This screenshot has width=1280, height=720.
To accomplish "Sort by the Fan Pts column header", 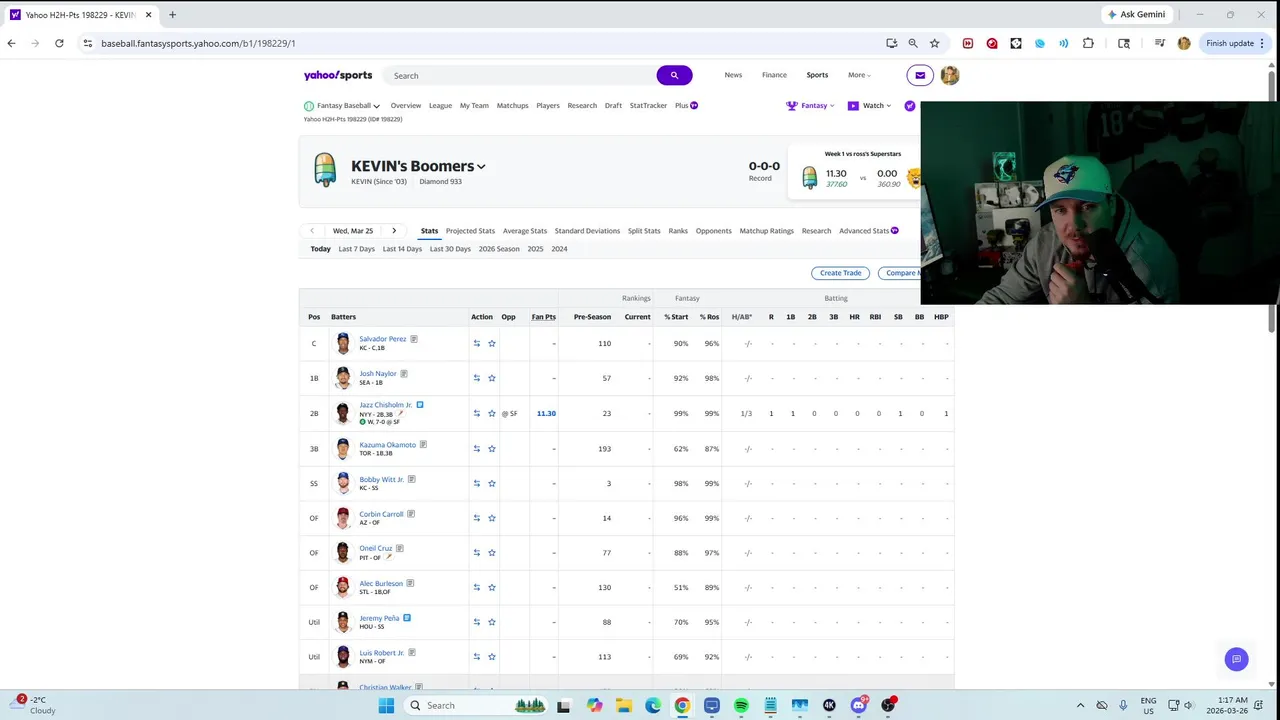I will tap(543, 317).
